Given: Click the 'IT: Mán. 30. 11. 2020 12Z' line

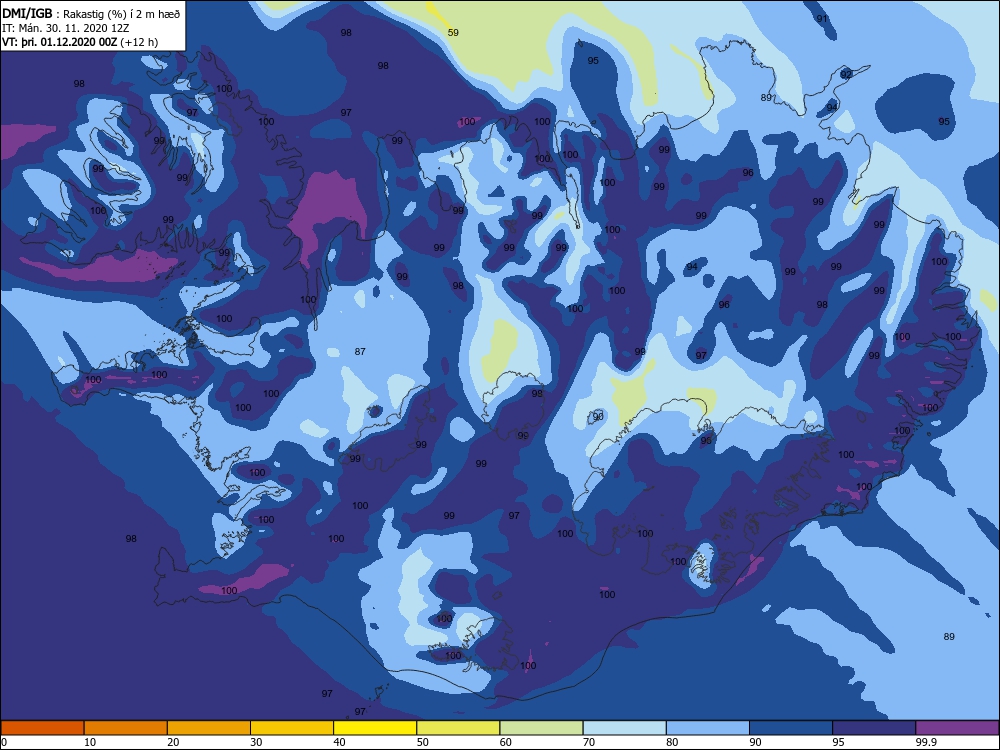Looking at the screenshot, I should [66, 28].
